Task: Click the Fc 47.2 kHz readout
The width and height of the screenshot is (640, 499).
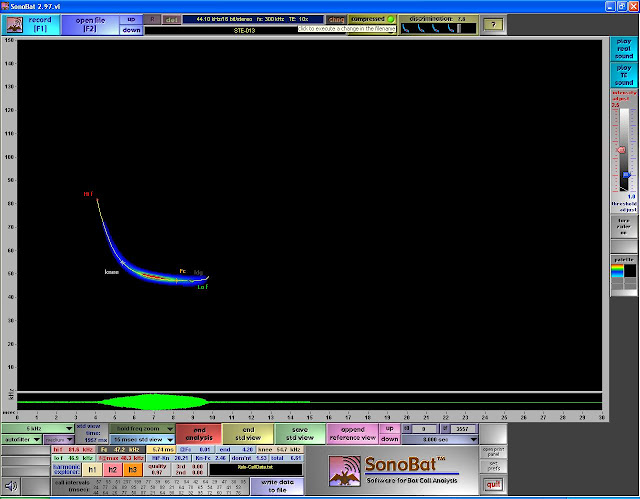Action: point(121,449)
